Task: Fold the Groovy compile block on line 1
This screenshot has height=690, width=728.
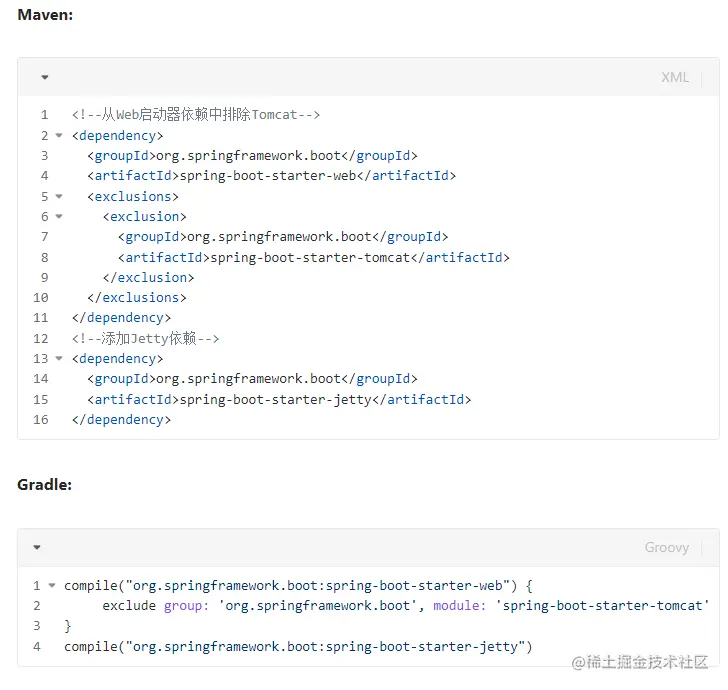Action: (x=52, y=586)
